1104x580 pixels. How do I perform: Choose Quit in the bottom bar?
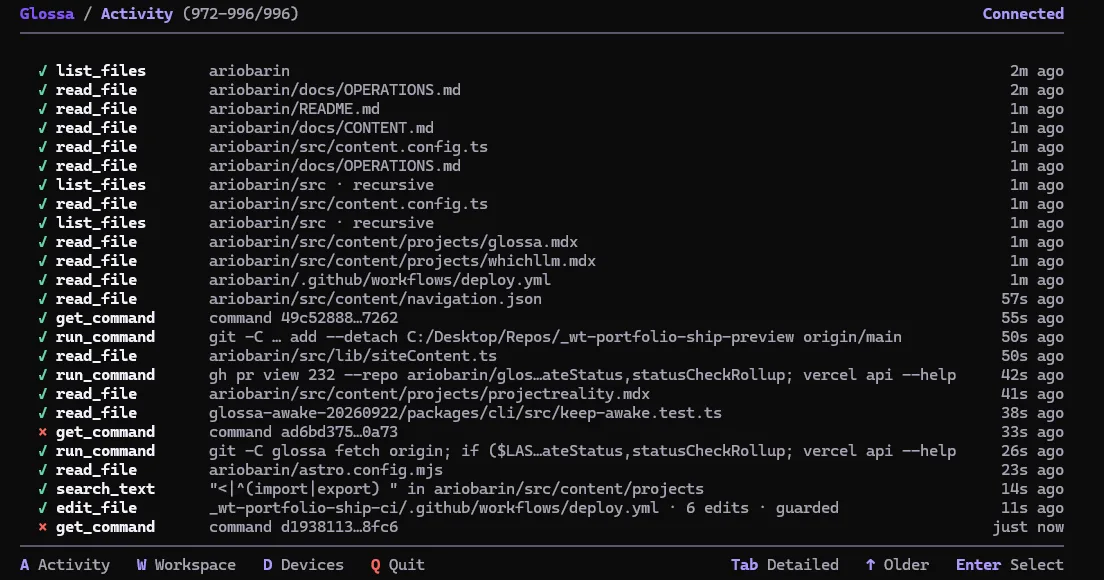click(x=397, y=565)
